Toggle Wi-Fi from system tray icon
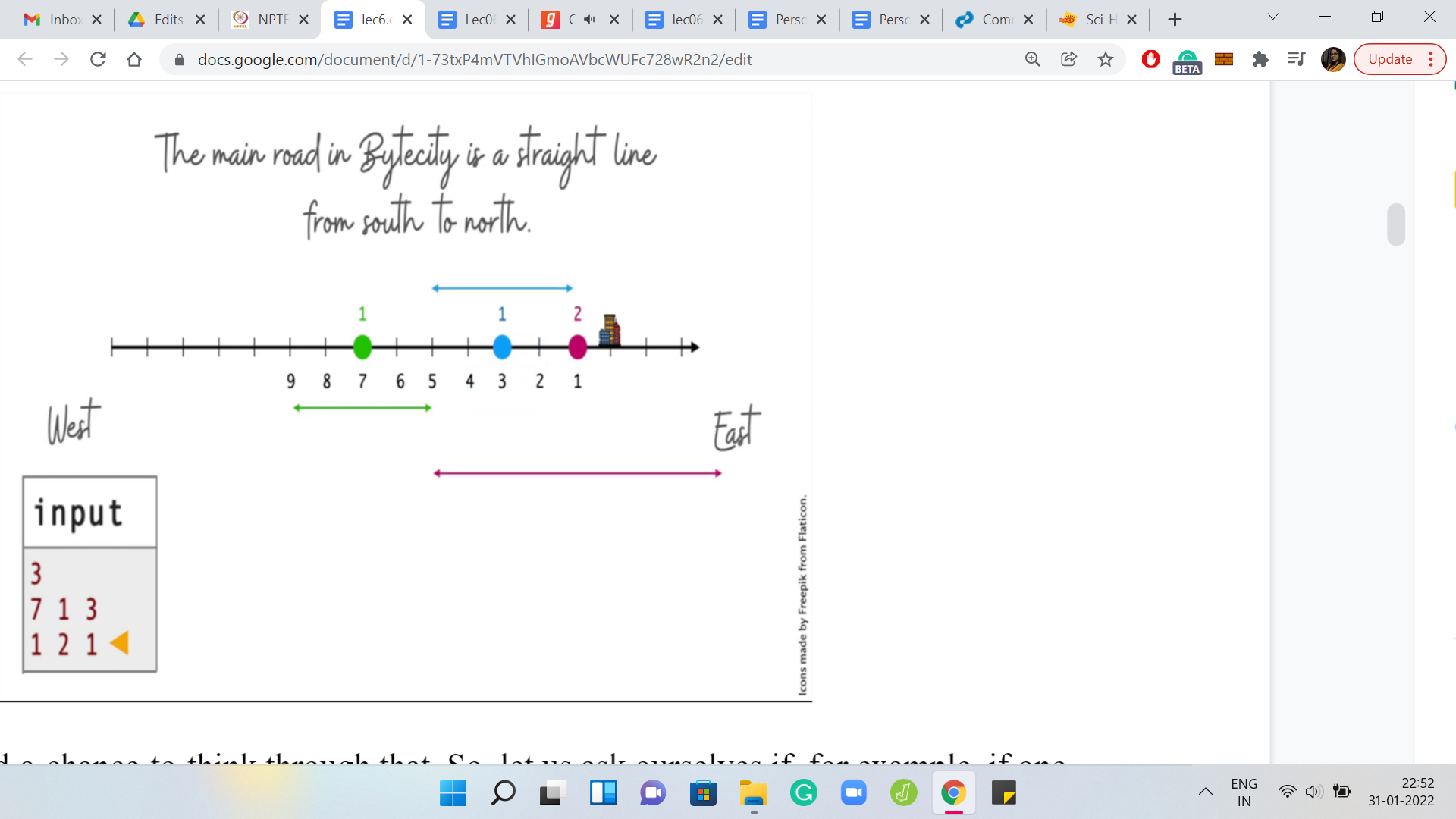 (x=1287, y=792)
